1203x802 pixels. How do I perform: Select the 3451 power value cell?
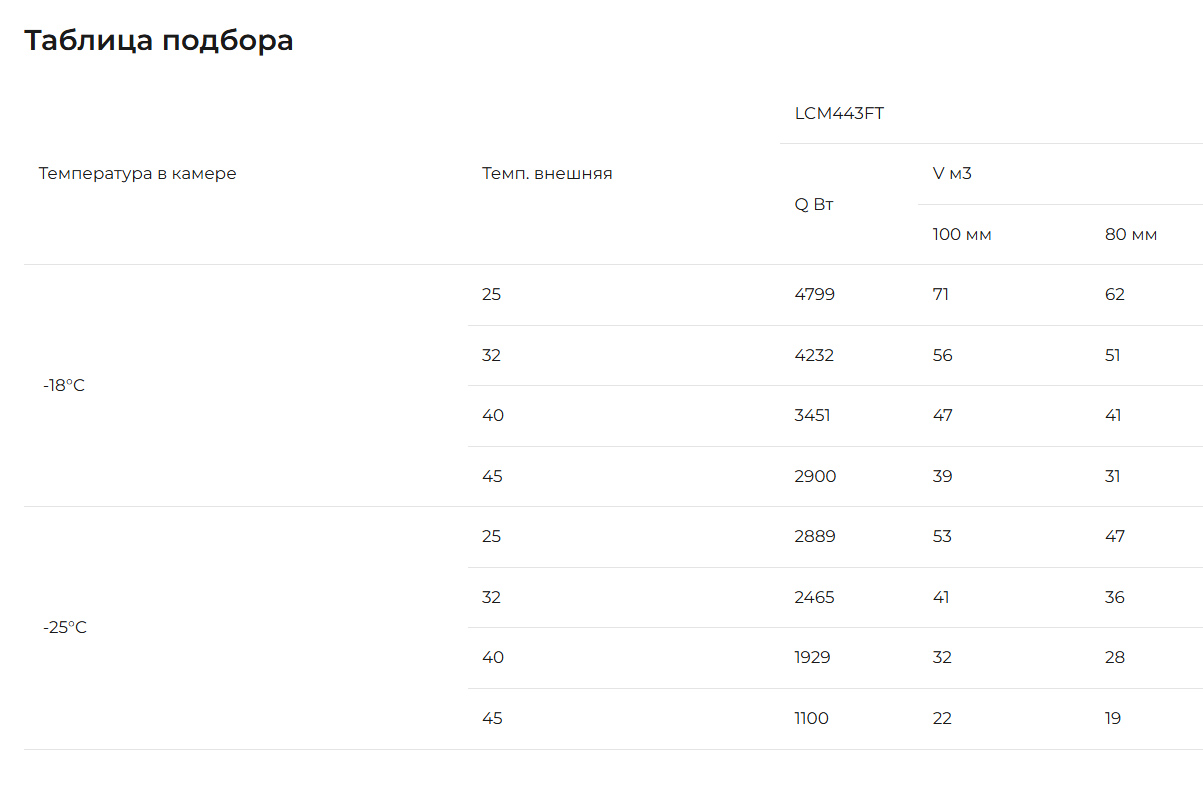tap(812, 416)
